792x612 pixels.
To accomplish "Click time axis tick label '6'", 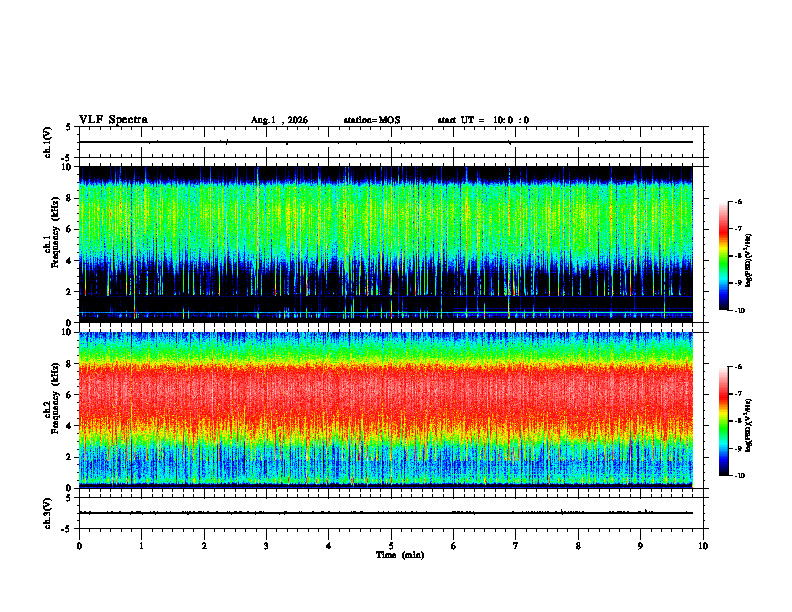I will tap(454, 546).
